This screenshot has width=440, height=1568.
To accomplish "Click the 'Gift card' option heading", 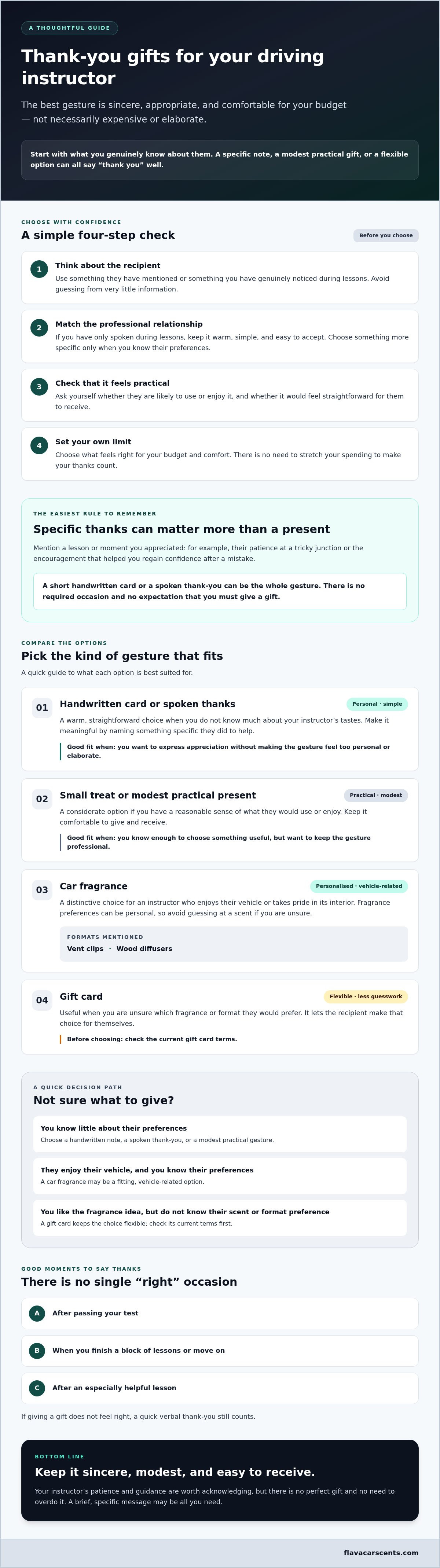I will pos(81,996).
